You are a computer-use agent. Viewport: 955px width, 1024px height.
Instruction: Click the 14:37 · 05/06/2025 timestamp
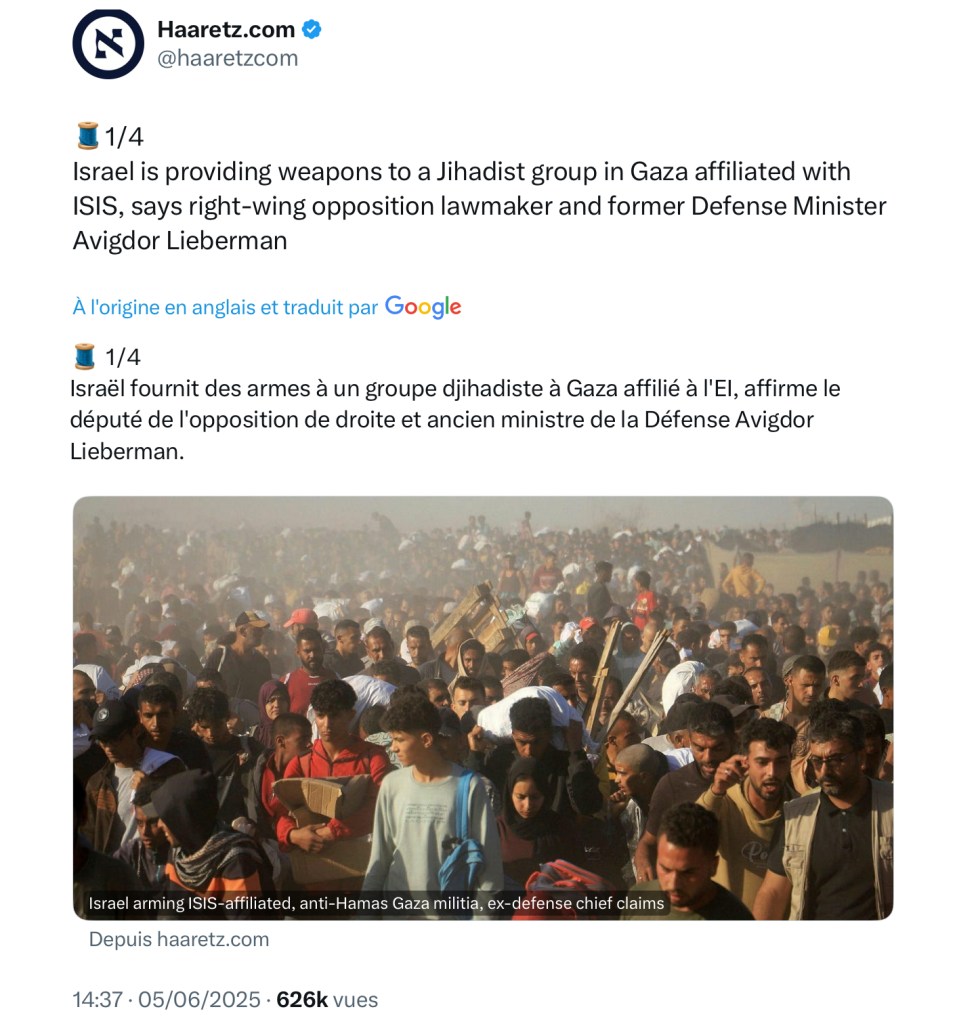pos(166,999)
